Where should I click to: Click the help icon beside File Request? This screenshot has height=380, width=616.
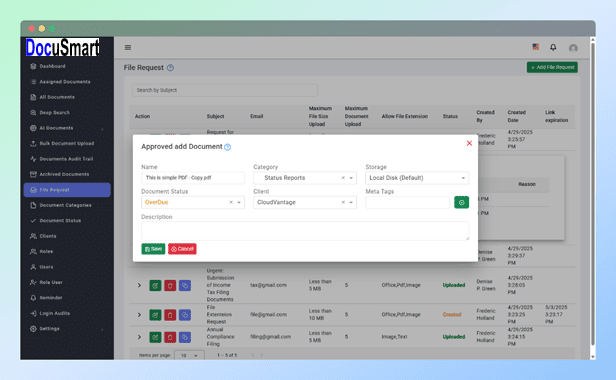pos(170,68)
